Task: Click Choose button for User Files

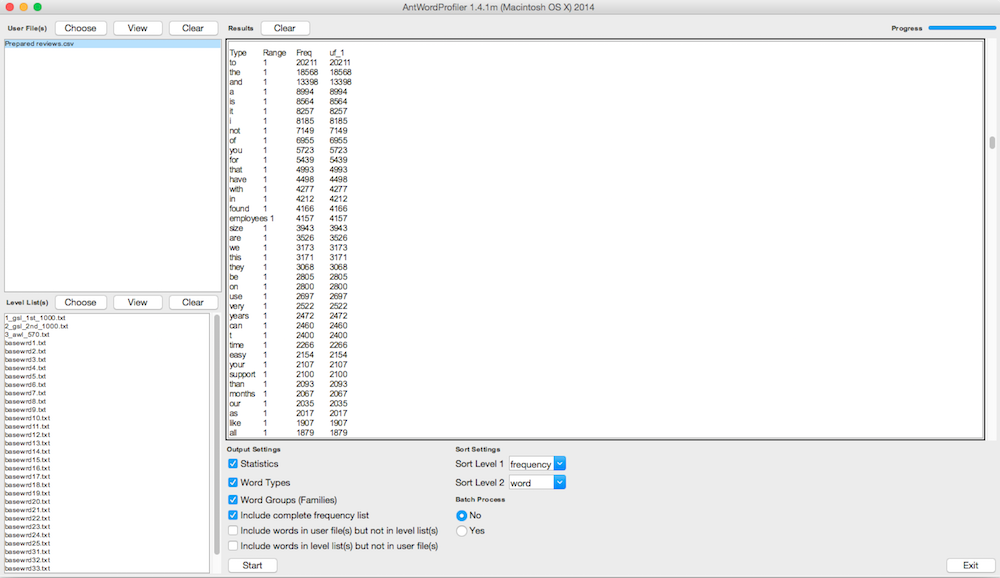Action: click(81, 28)
